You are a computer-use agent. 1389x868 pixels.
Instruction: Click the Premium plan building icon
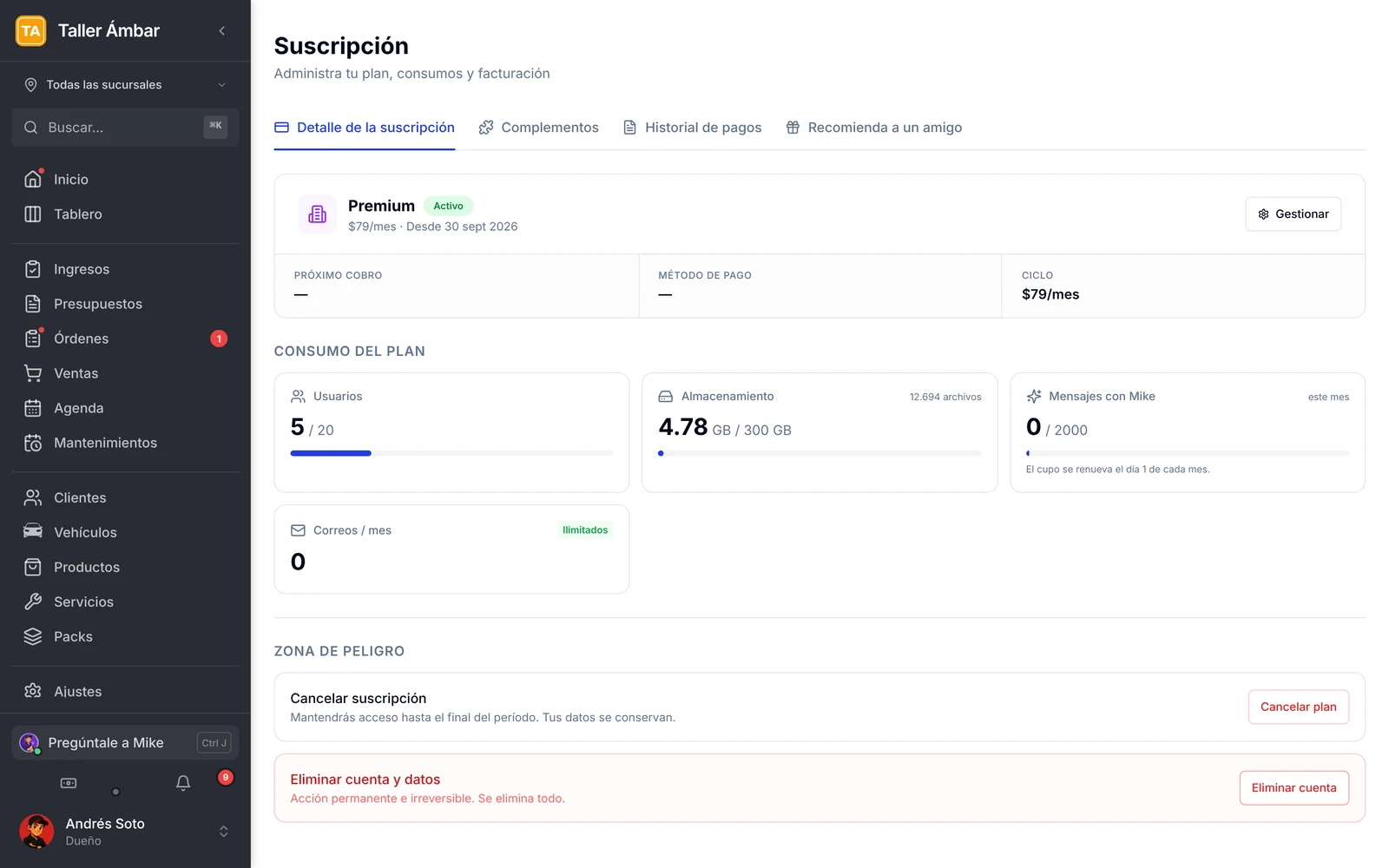point(318,214)
